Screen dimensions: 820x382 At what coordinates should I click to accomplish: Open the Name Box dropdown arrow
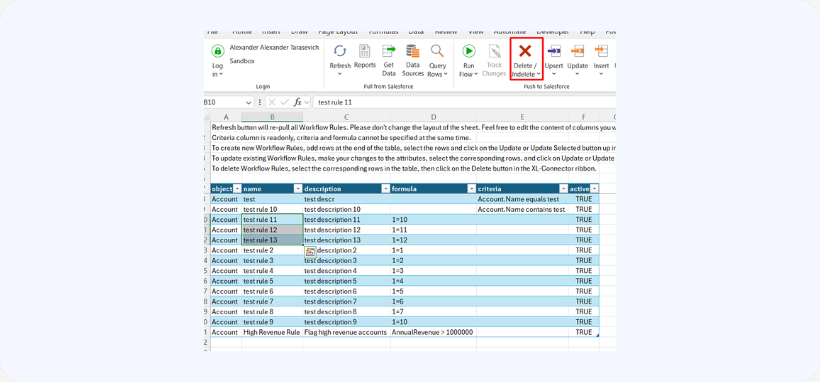[248, 103]
